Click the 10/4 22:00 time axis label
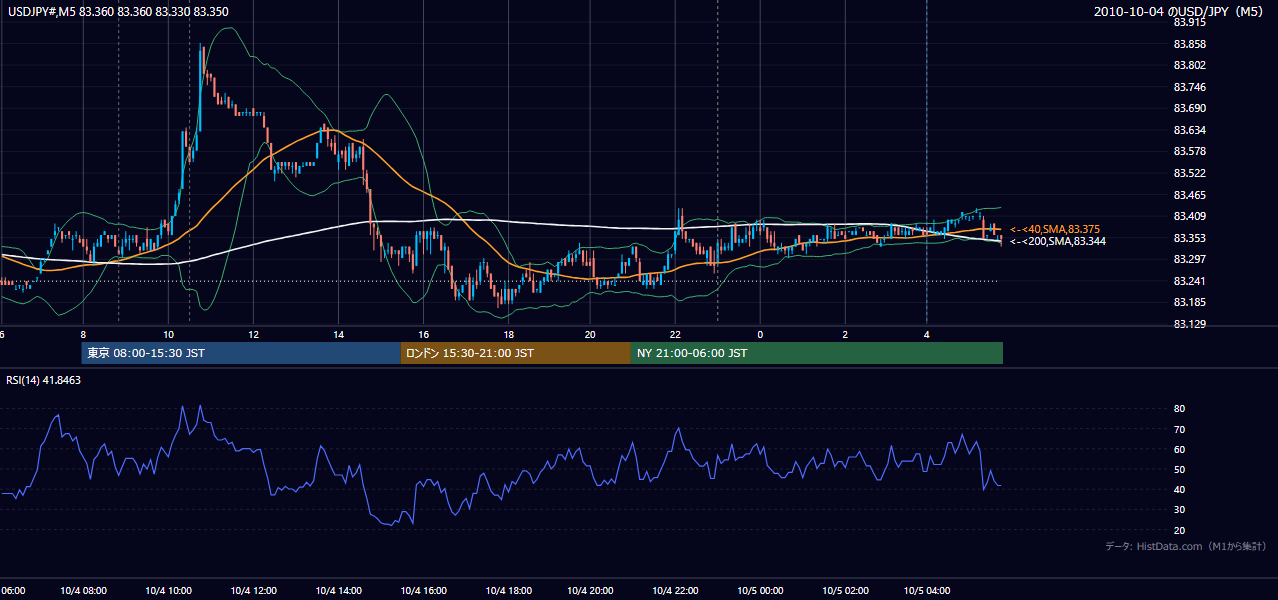1278x600 pixels. (x=675, y=590)
